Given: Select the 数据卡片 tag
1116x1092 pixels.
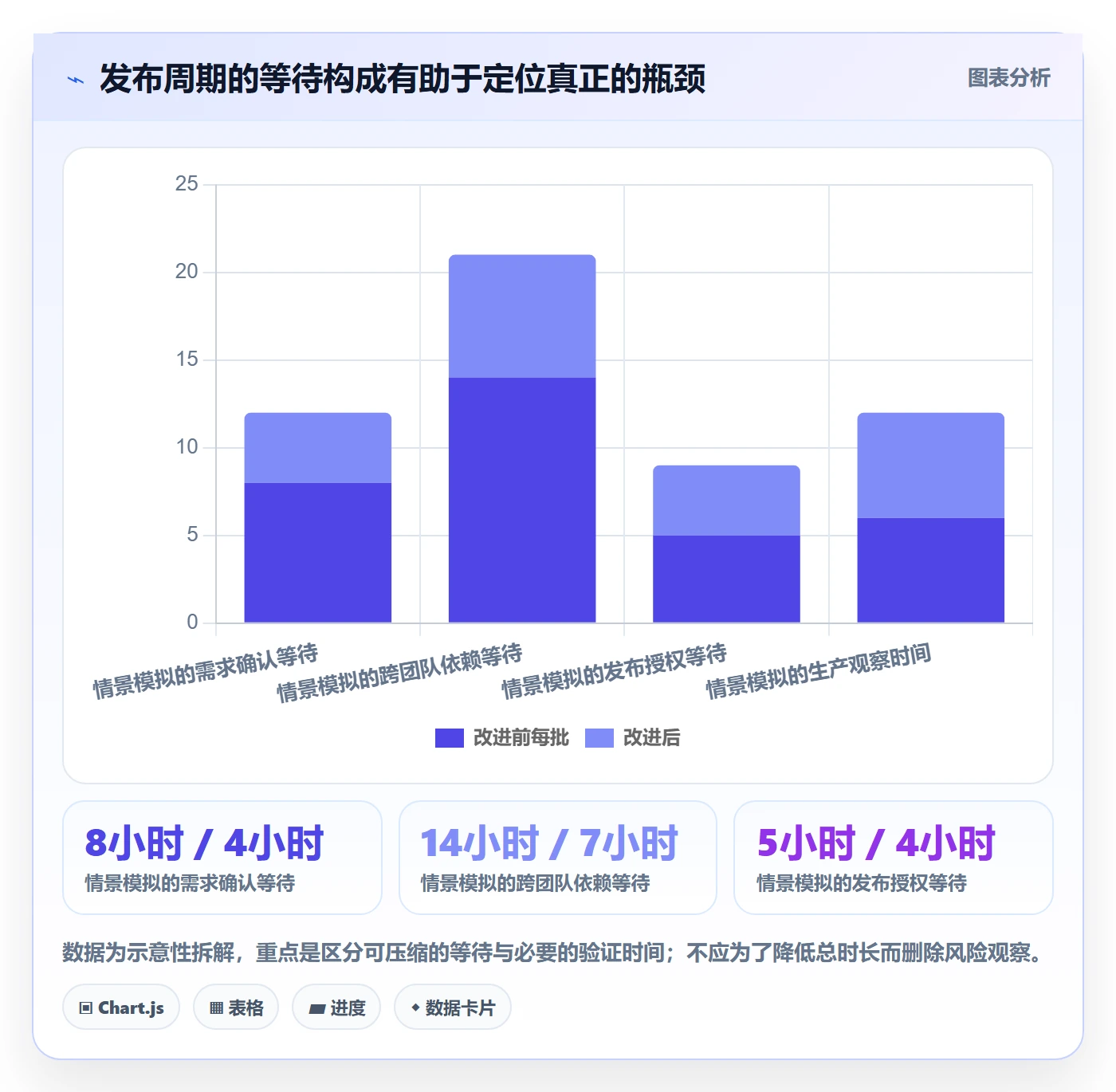Looking at the screenshot, I should click(x=453, y=1008).
